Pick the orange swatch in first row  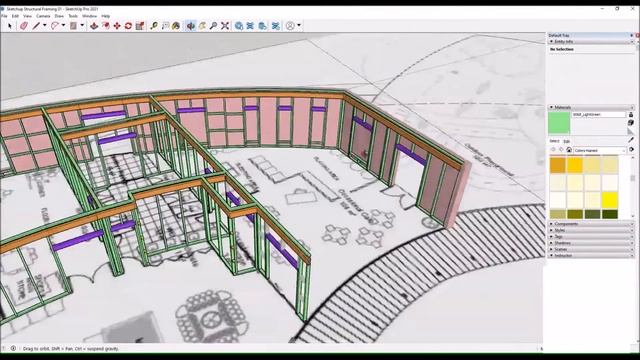[x=558, y=165]
